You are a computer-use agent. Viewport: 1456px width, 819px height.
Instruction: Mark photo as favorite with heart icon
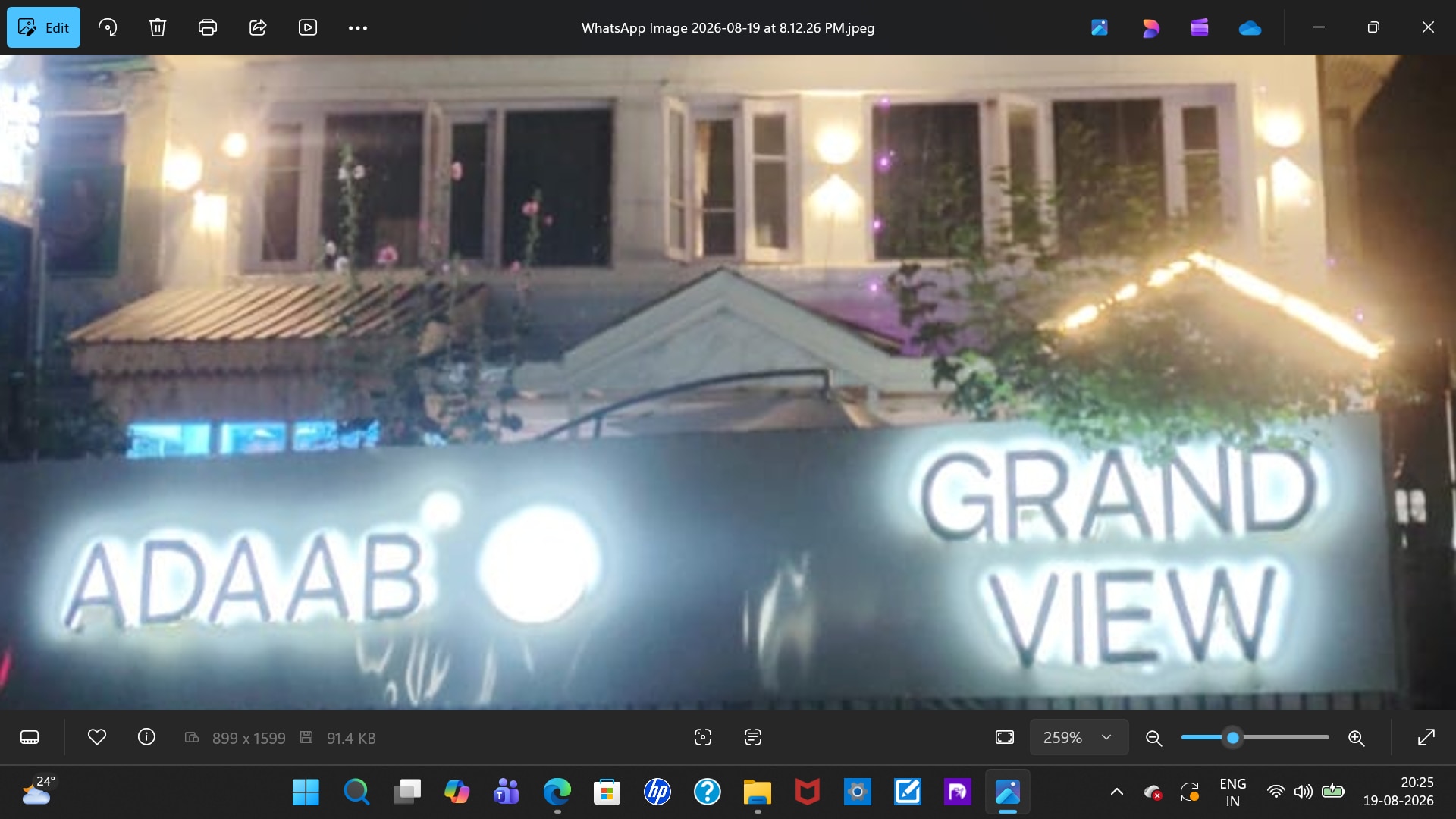(97, 737)
